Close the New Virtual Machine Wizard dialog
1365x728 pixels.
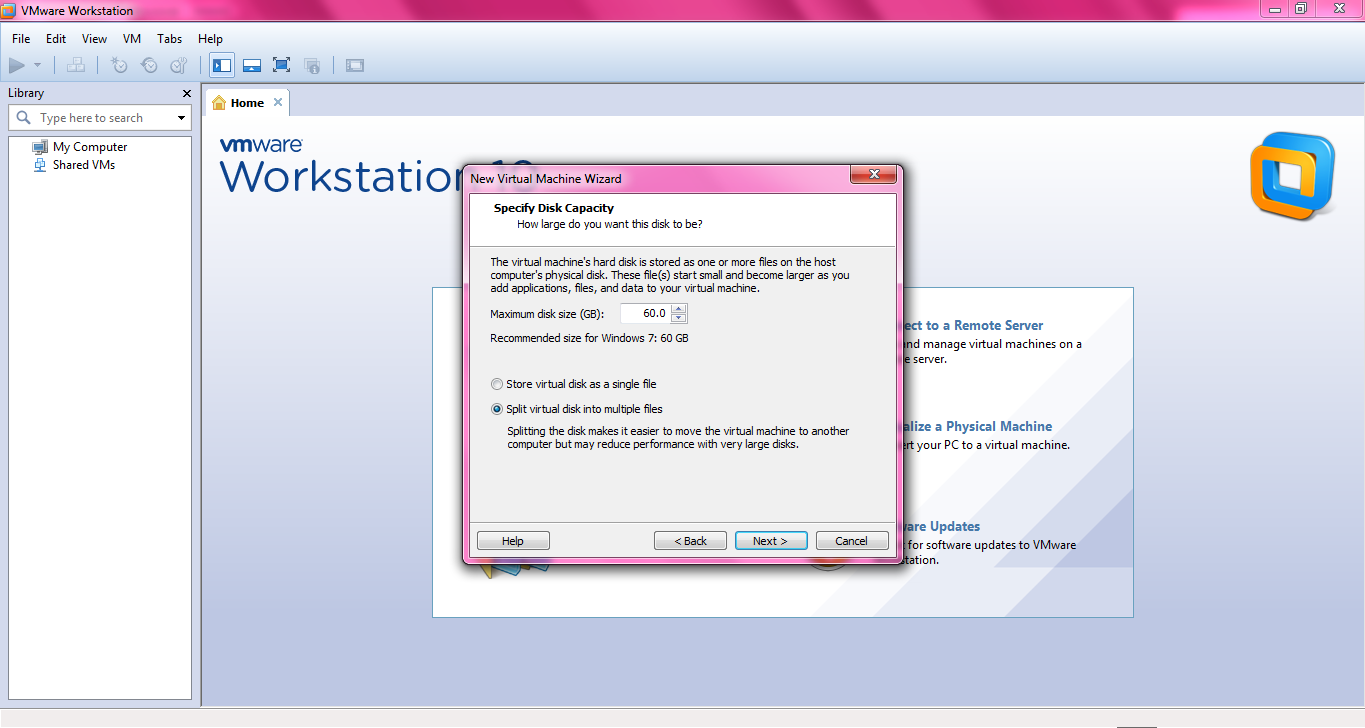pos(872,175)
